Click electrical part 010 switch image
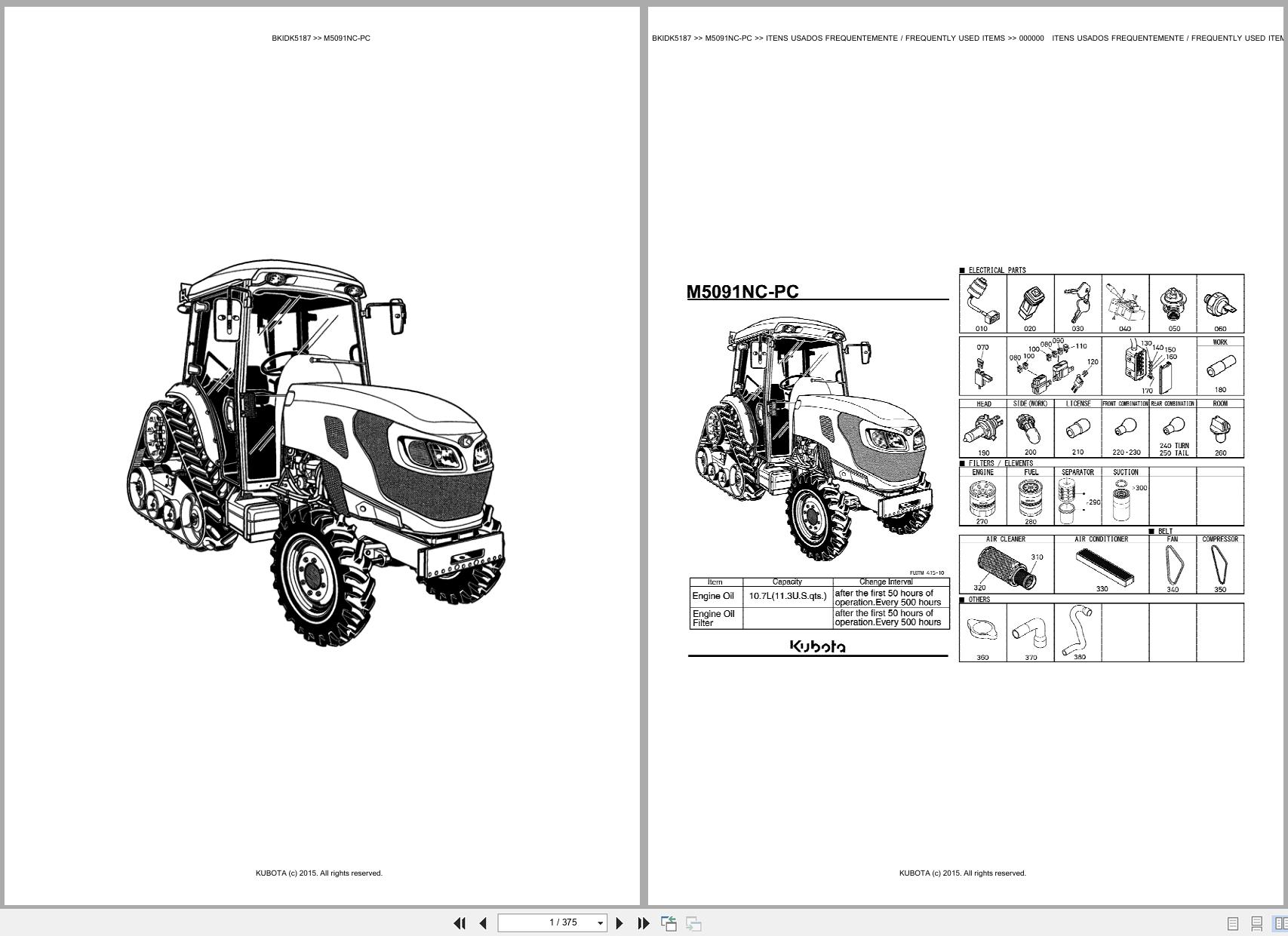 pyautogui.click(x=982, y=300)
